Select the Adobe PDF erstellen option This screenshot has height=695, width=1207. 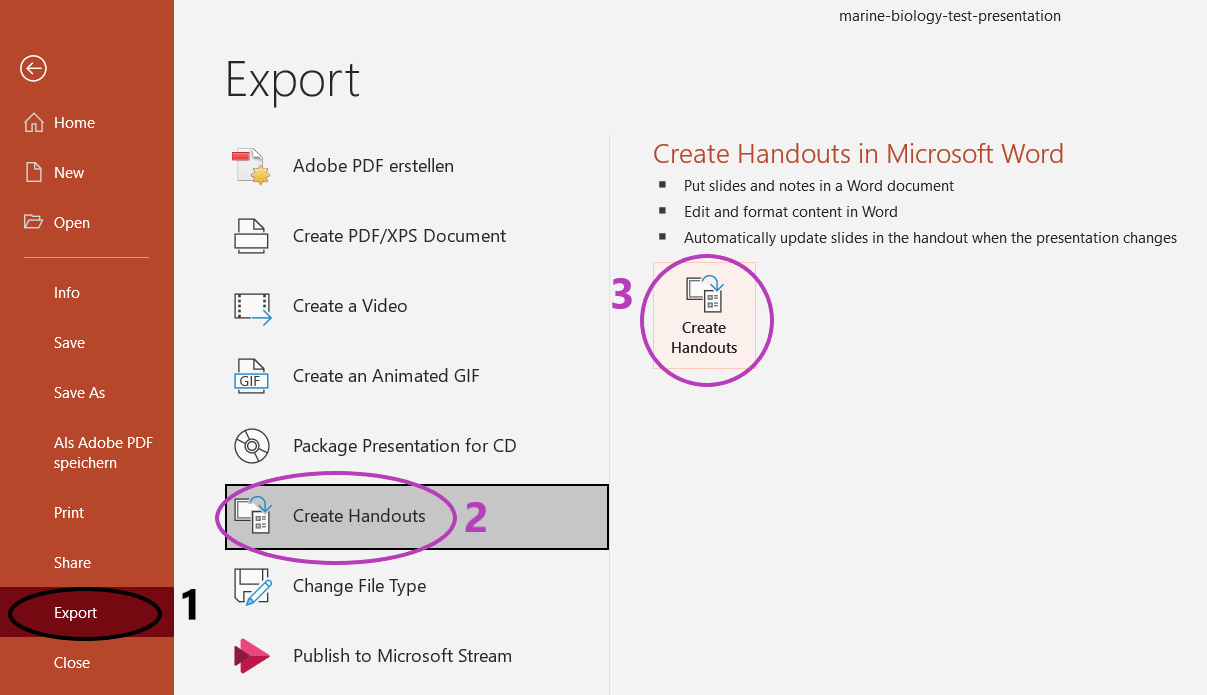point(417,166)
